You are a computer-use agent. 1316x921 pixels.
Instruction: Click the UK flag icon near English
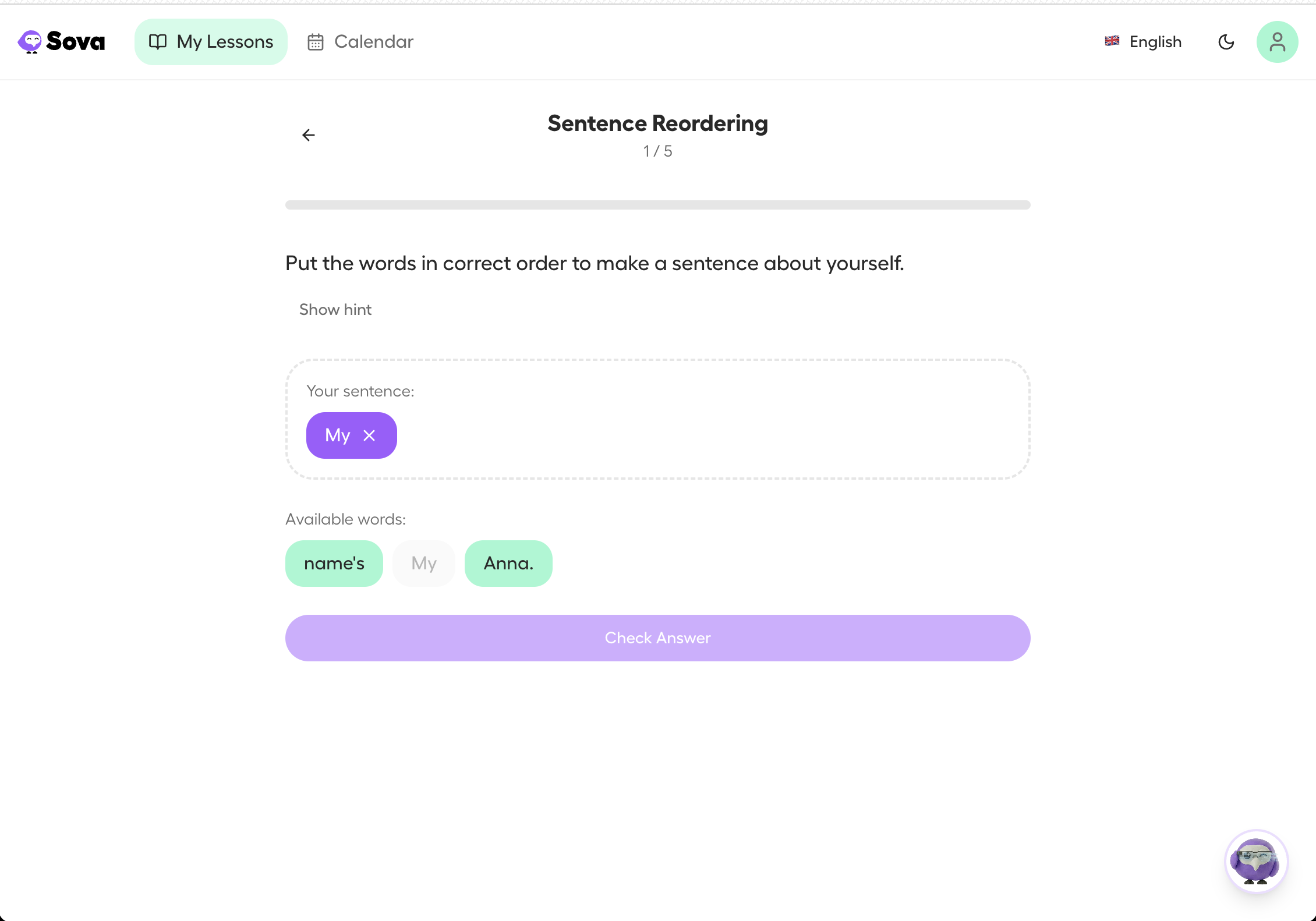point(1112,41)
